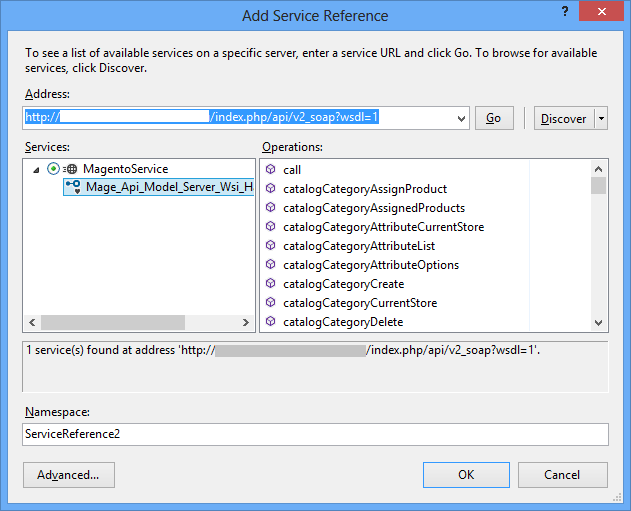Collapse the MagentoService tree node
This screenshot has height=511, width=631.
(x=37, y=170)
